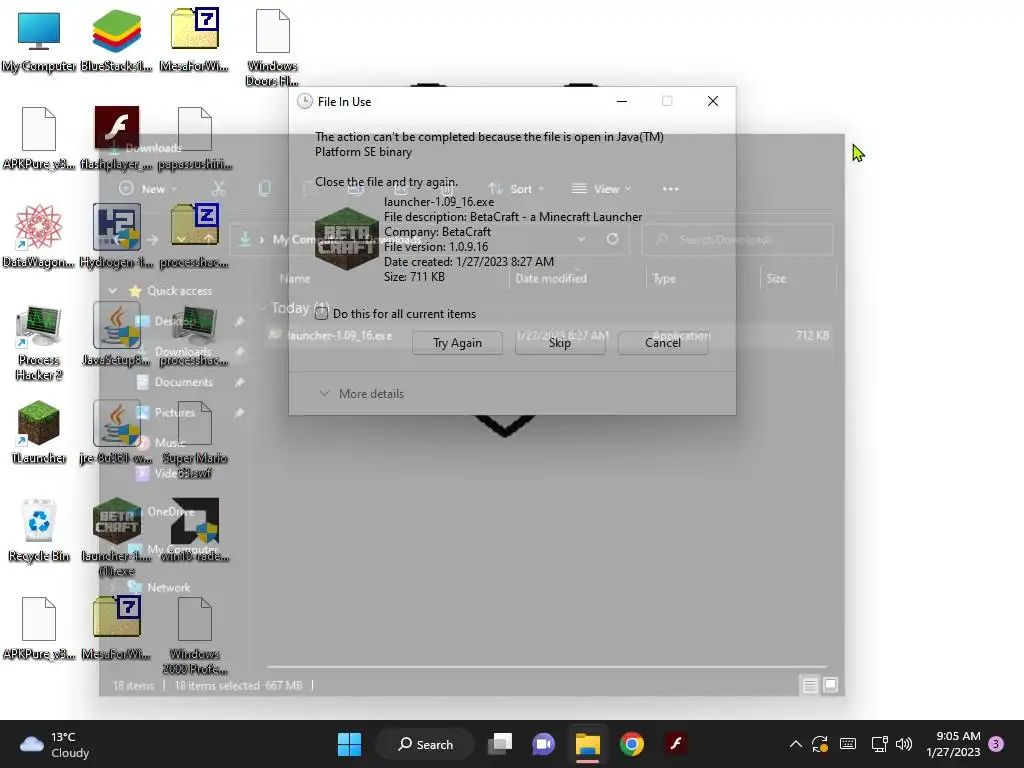Open the Windows Start menu

[x=349, y=744]
